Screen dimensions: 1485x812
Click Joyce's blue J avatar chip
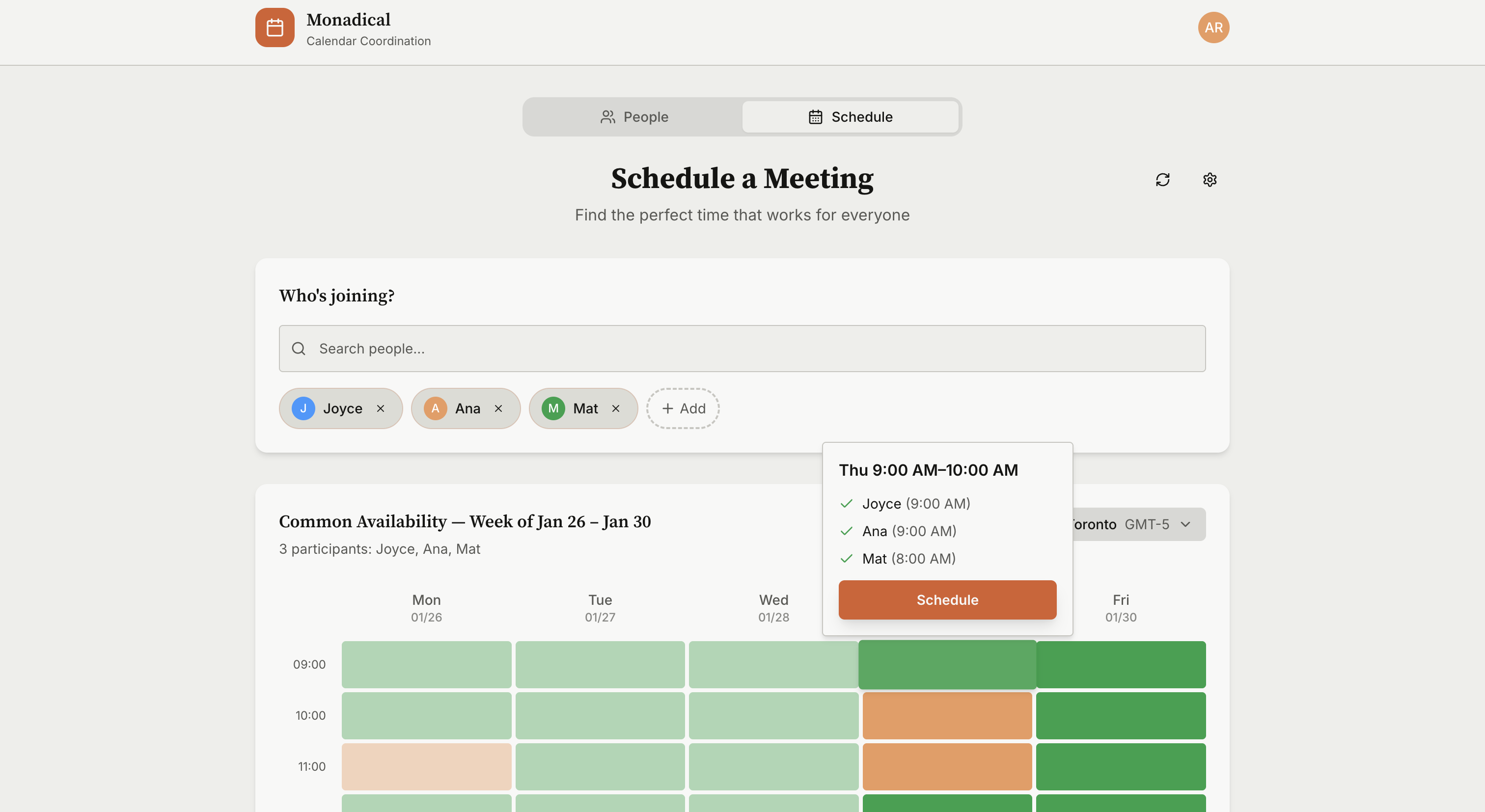click(303, 408)
